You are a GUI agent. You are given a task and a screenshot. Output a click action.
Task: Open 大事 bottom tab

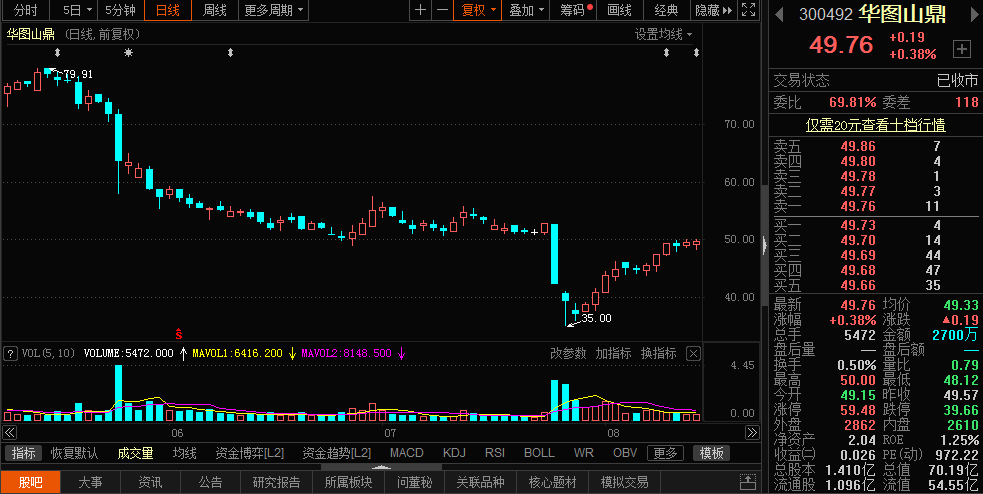click(x=90, y=482)
